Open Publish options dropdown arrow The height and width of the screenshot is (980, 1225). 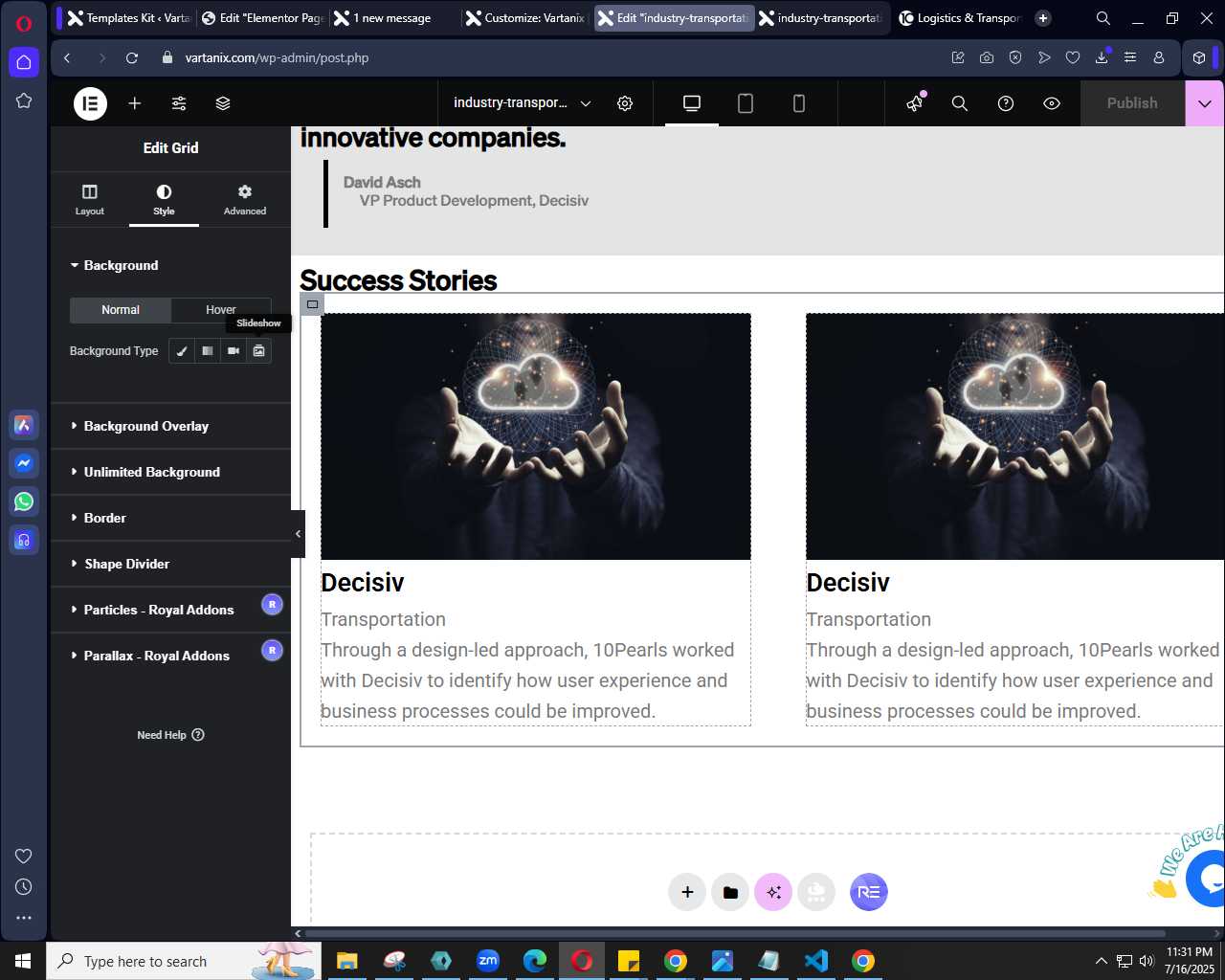[1205, 103]
